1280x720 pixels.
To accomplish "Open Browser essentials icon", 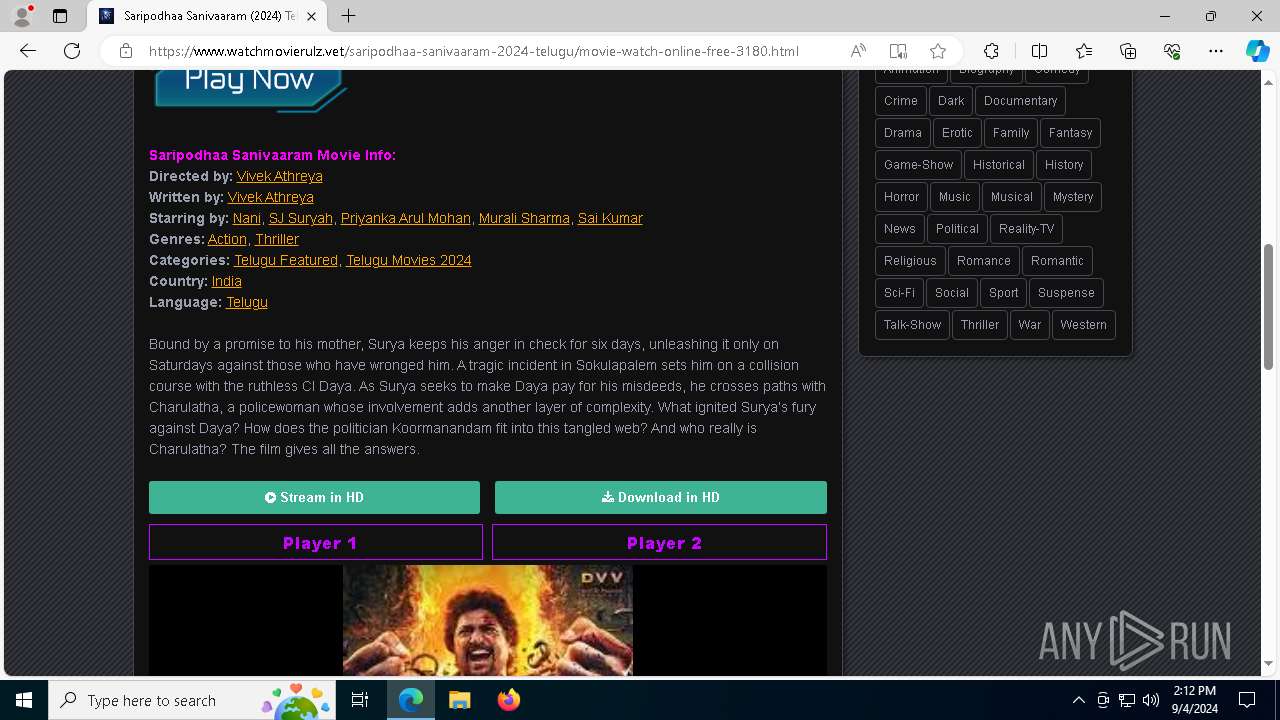I will tap(1172, 51).
